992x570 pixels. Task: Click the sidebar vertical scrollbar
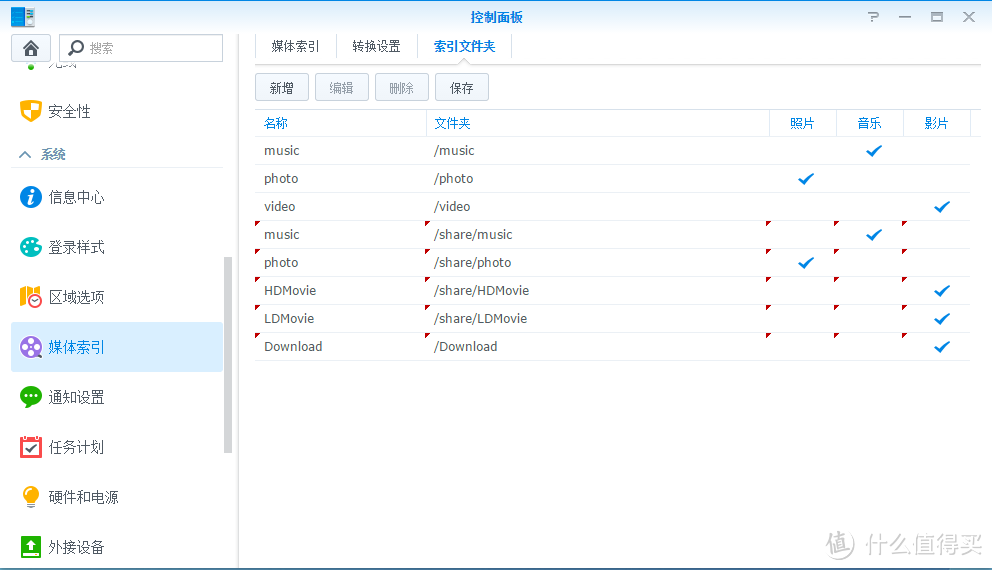point(228,355)
